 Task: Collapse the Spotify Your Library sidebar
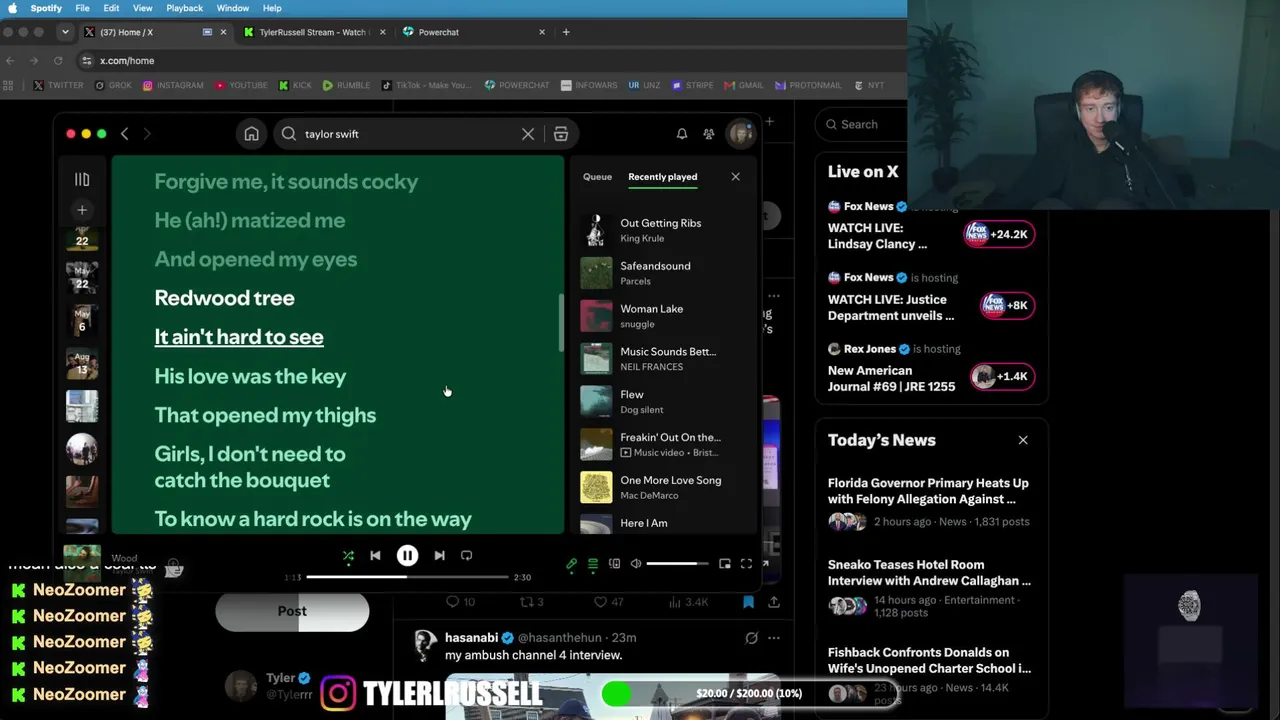point(82,180)
